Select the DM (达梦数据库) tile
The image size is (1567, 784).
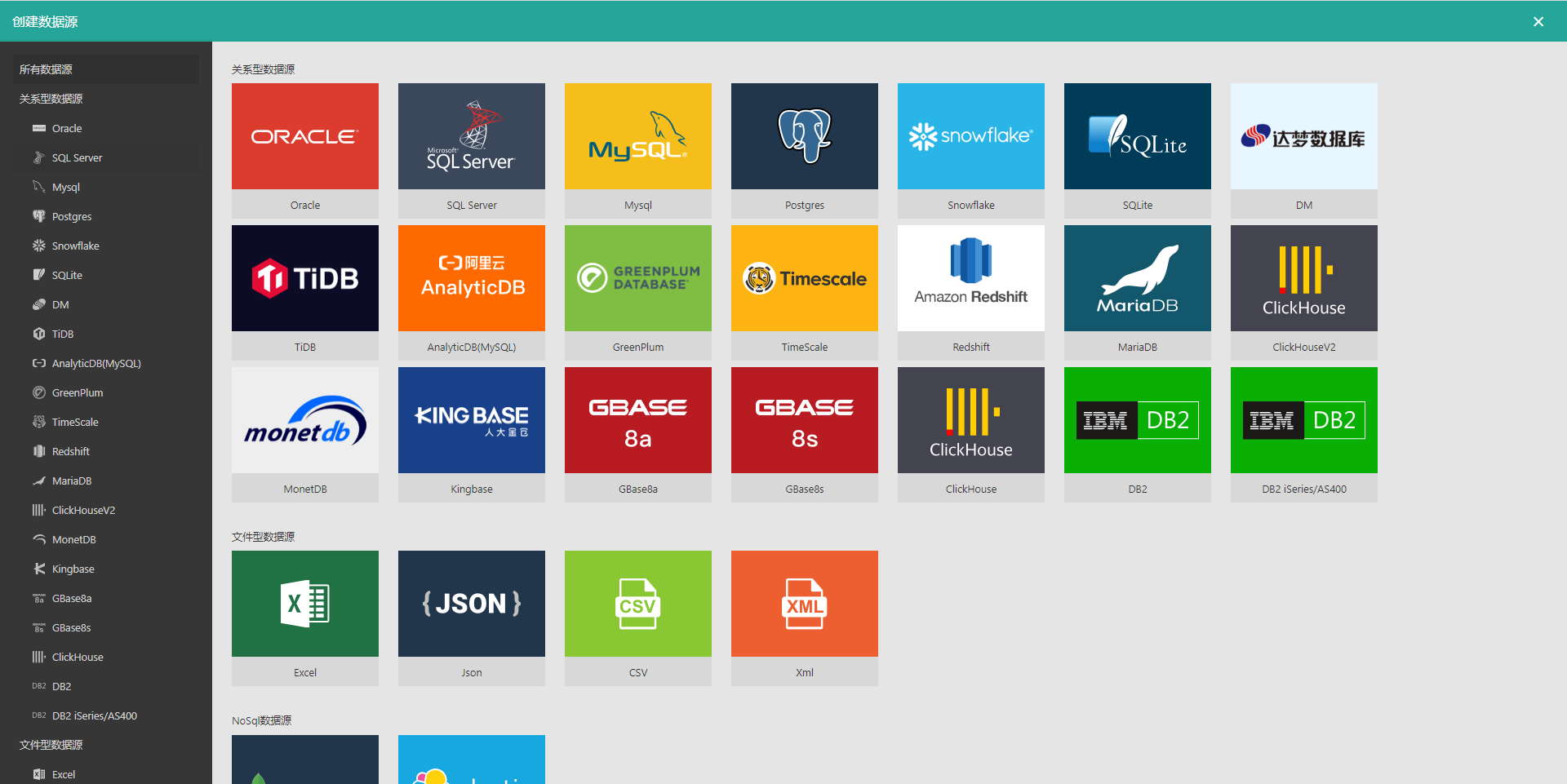coord(1304,150)
